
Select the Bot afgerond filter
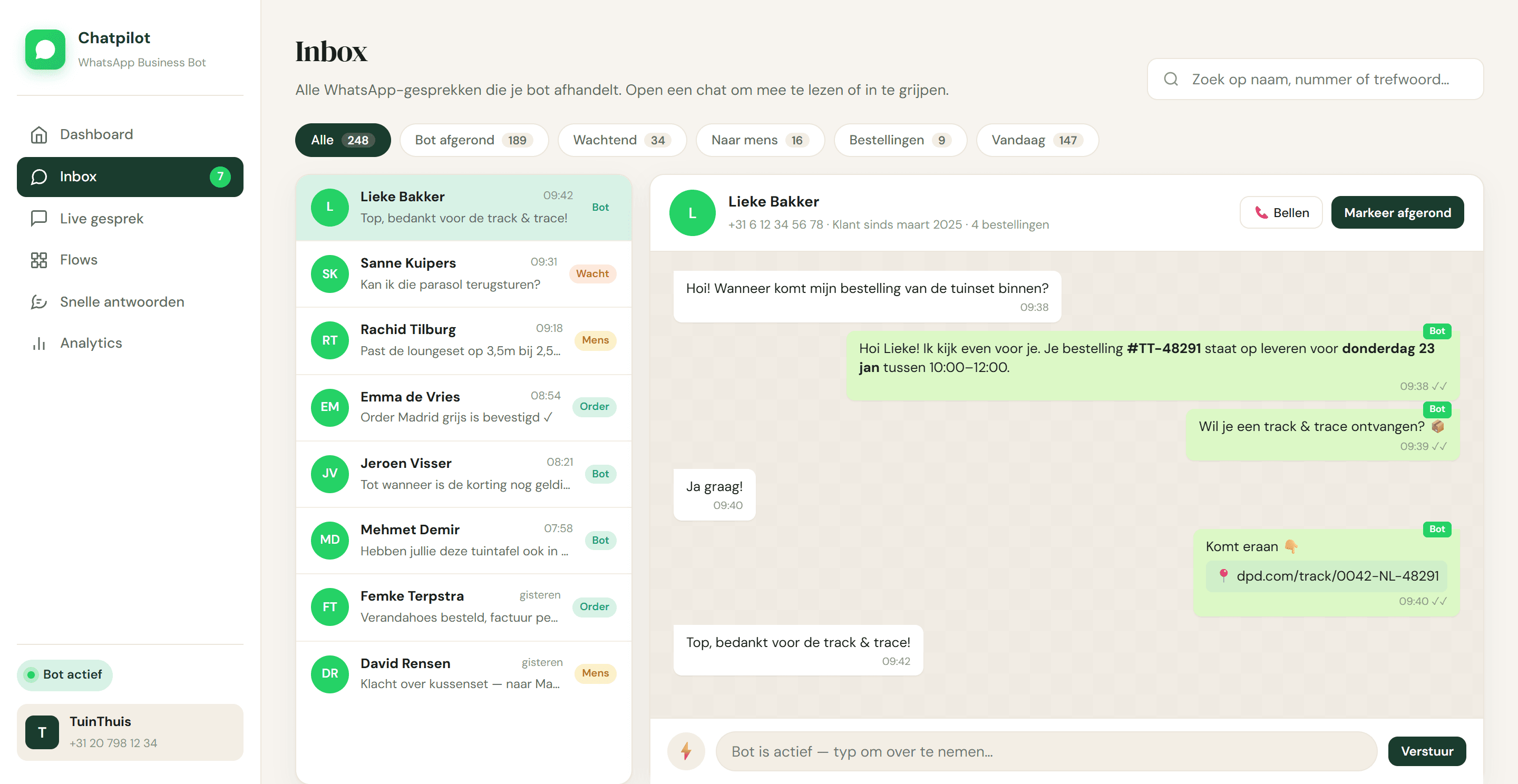(474, 140)
